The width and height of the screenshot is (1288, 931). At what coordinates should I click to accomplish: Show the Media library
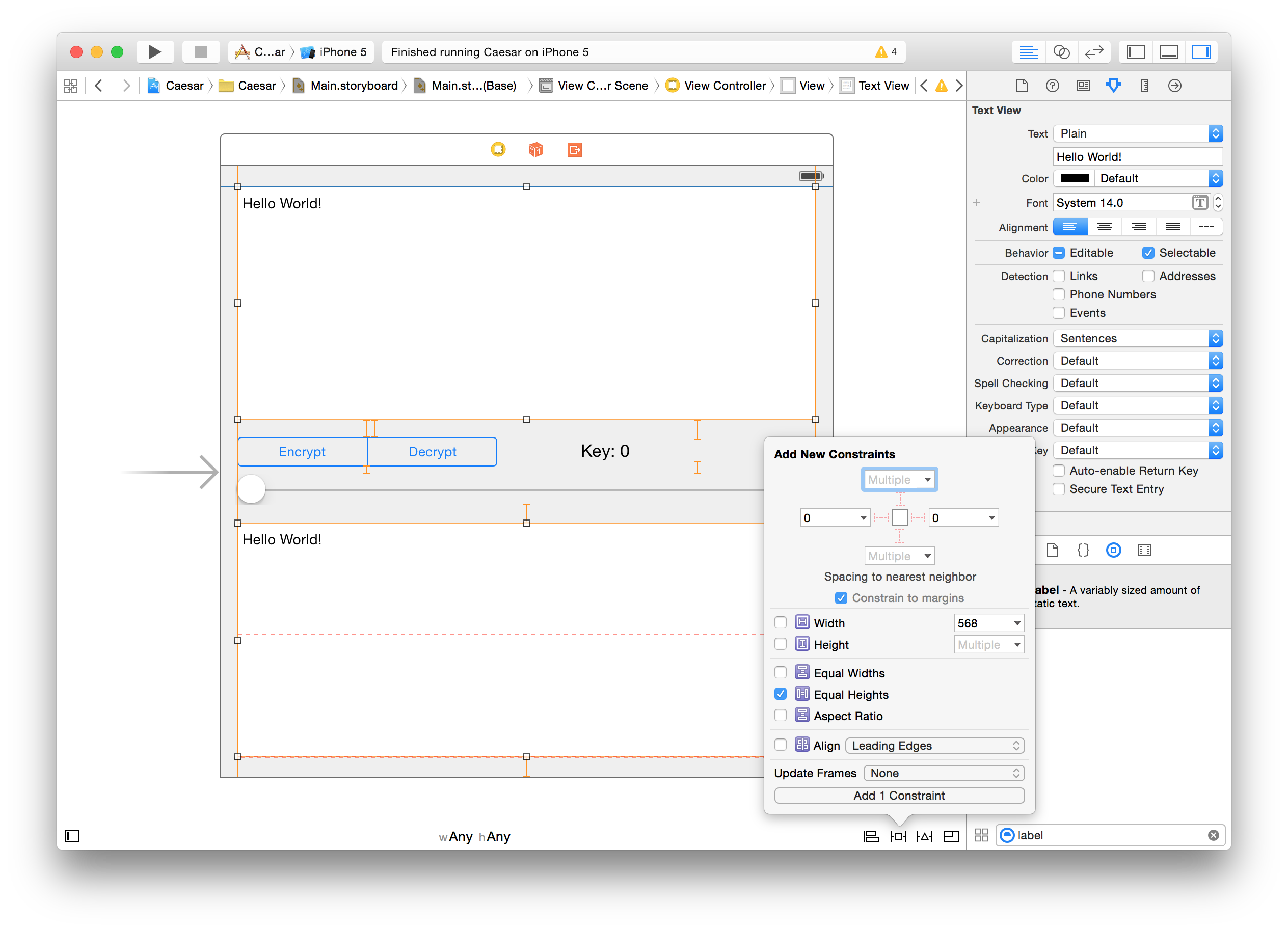pyautogui.click(x=1144, y=550)
